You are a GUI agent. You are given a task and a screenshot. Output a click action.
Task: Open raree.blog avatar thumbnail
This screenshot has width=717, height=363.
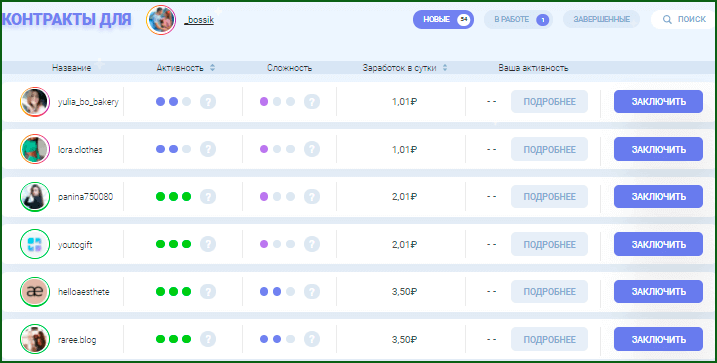[35, 339]
